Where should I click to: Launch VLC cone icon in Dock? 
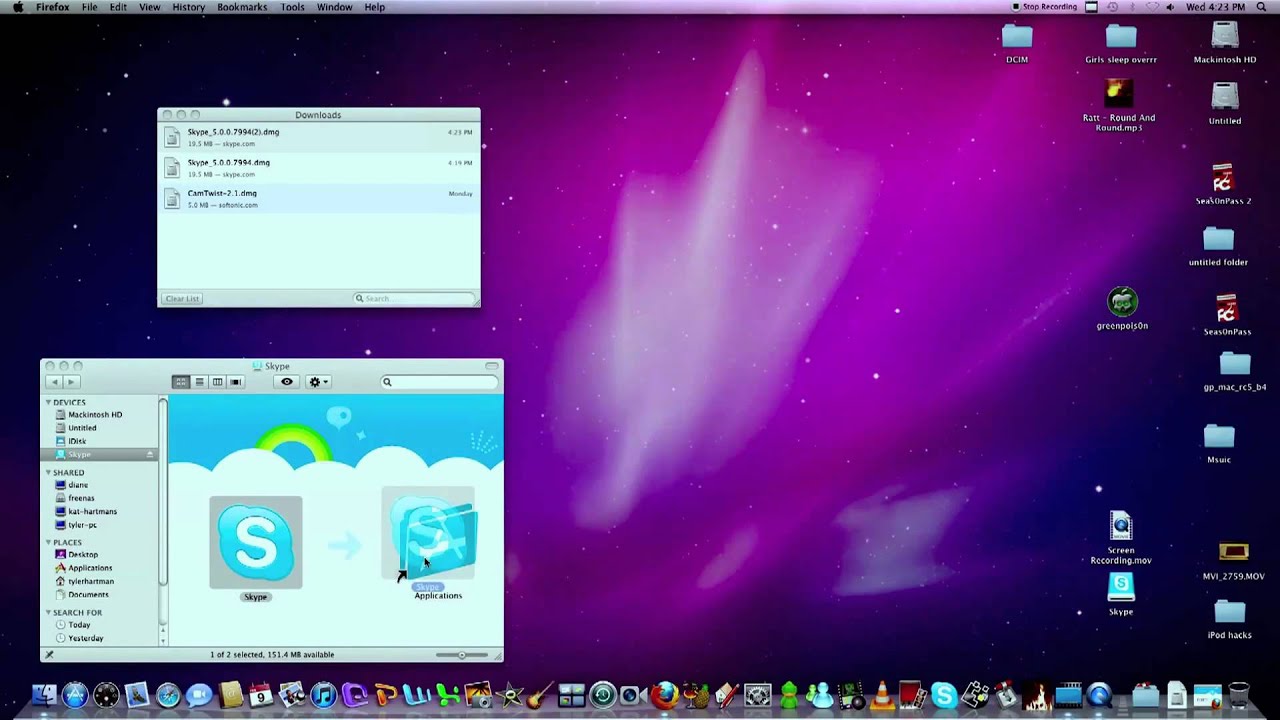(x=882, y=695)
